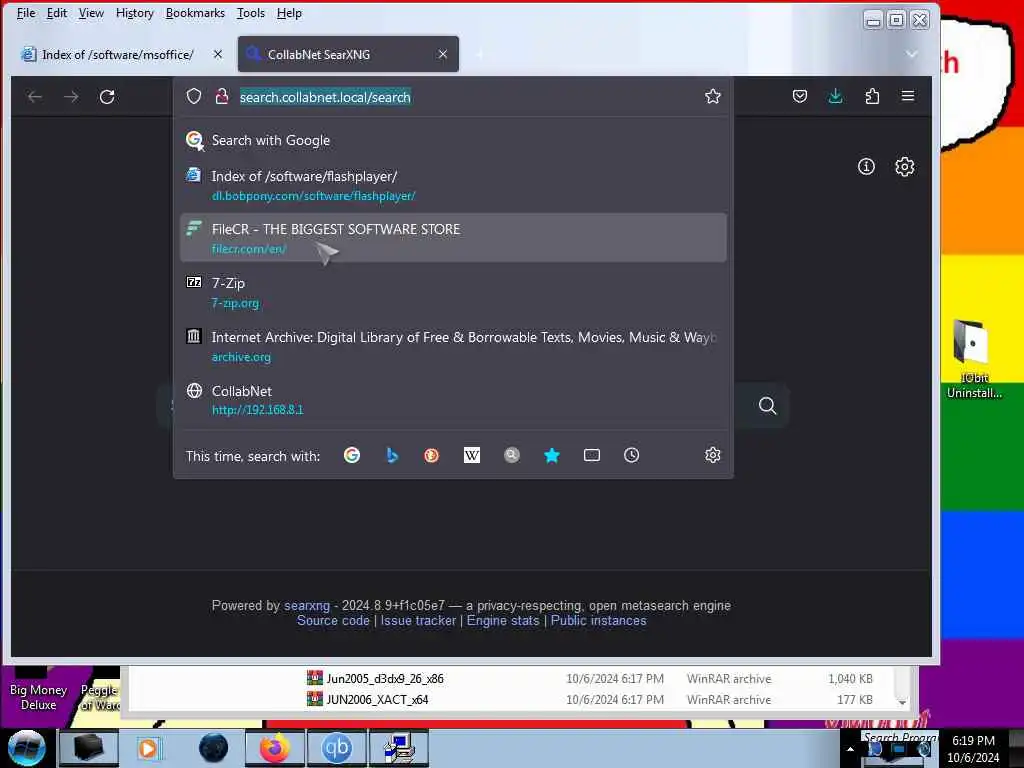Select Jun2005_d3dx9_26_x86 file in Explorer

385,679
